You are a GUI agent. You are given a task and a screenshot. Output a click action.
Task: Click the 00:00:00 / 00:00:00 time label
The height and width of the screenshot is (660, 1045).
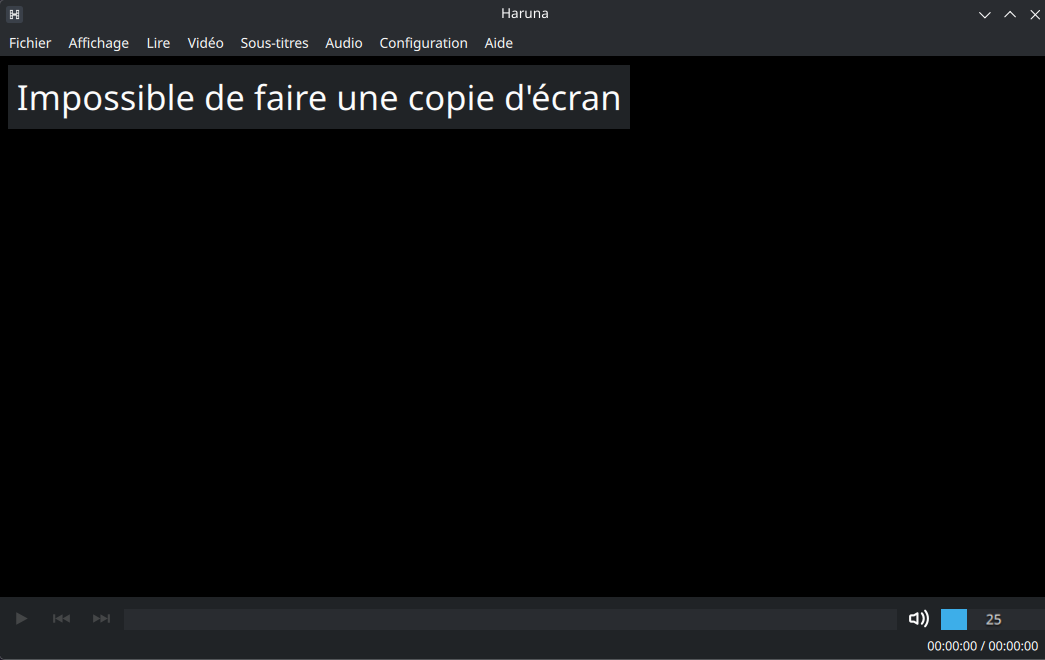click(982, 646)
